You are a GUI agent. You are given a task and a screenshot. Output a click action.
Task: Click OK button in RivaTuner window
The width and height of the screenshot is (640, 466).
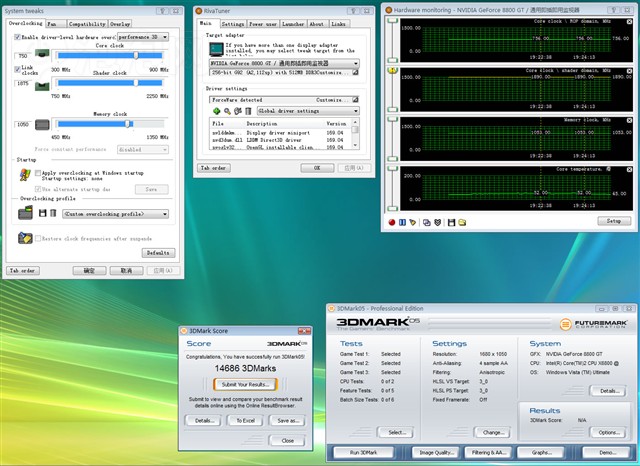click(x=317, y=168)
